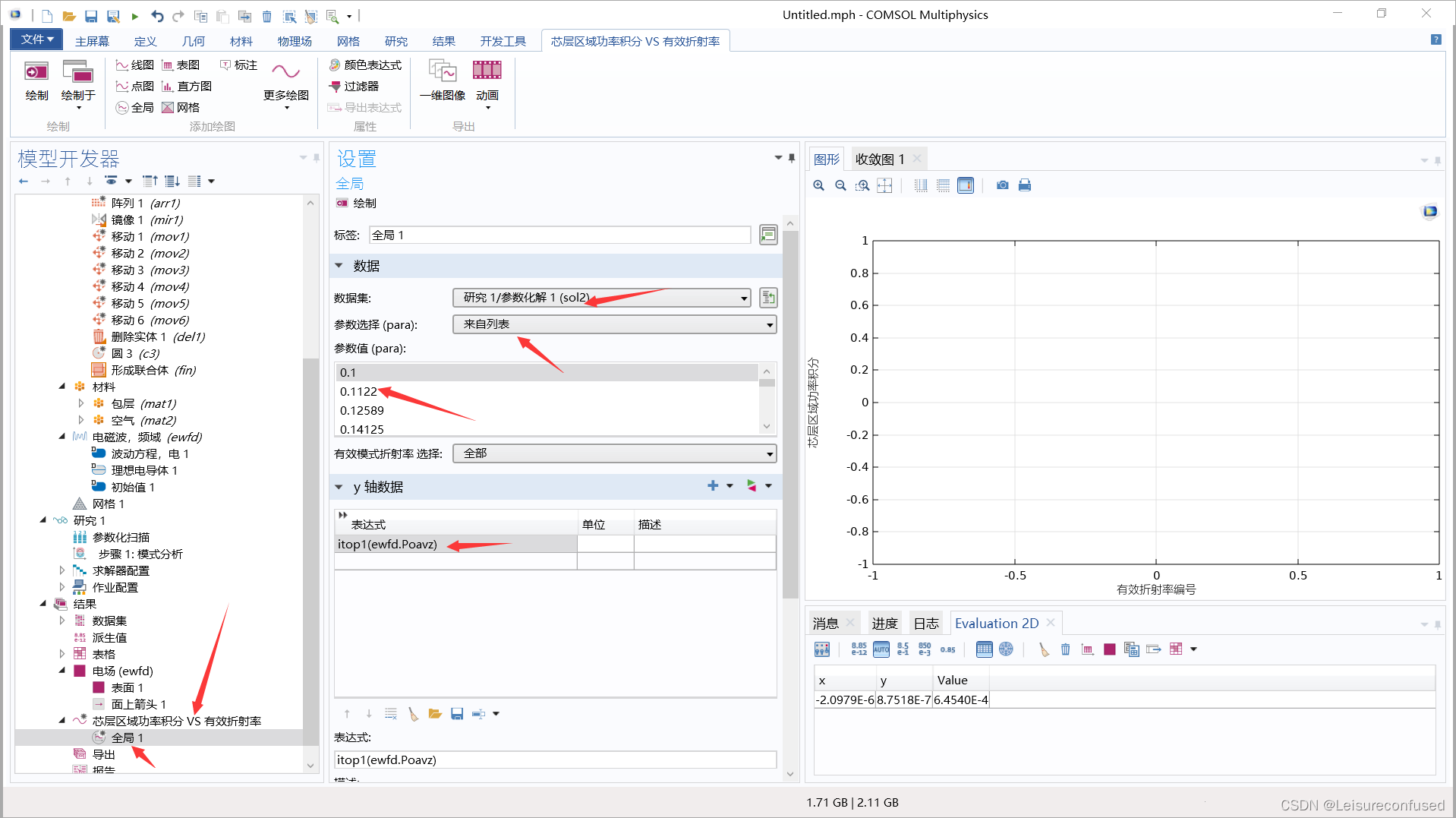Click 绘制 button in Settings panel

pyautogui.click(x=356, y=203)
